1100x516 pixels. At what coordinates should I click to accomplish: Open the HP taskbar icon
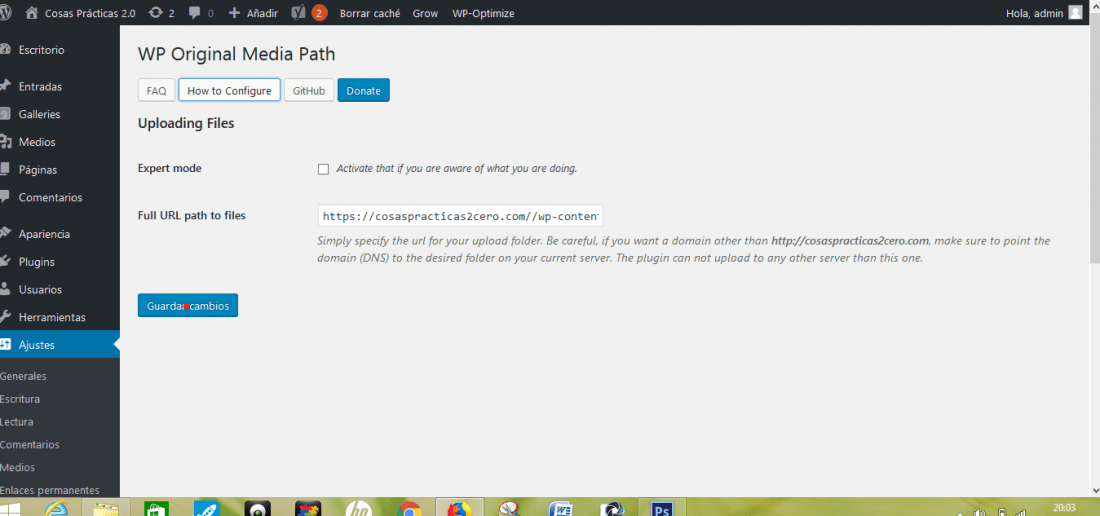pyautogui.click(x=358, y=509)
